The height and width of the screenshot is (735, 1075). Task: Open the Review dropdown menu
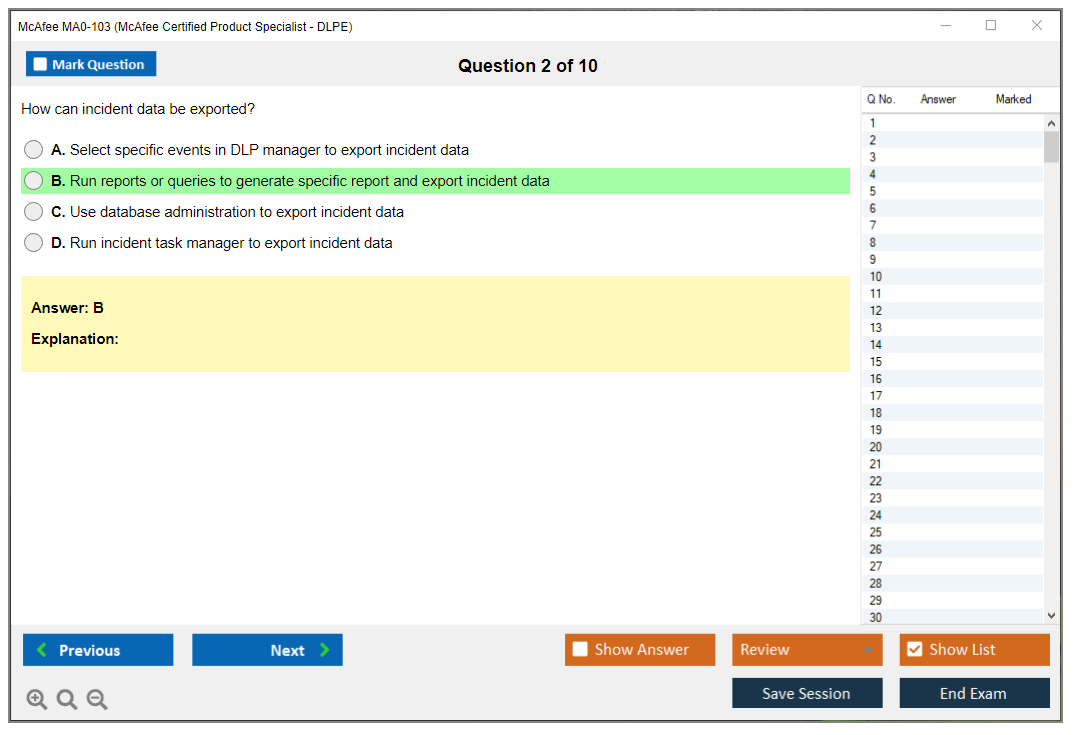[807, 650]
